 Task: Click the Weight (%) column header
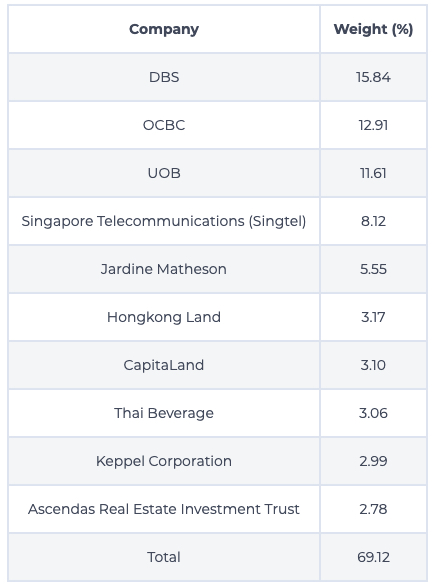[373, 29]
